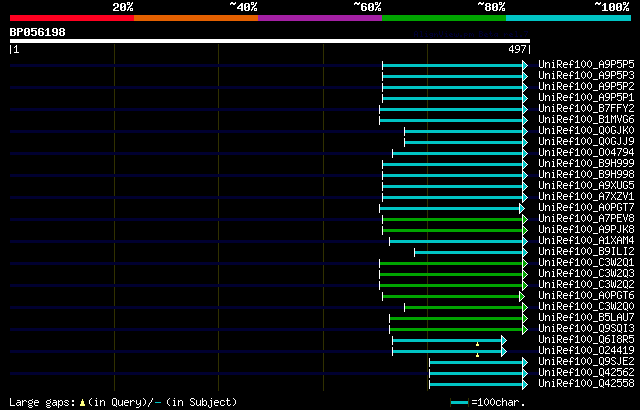Click the UniRef100_O24419 label

[586, 351]
